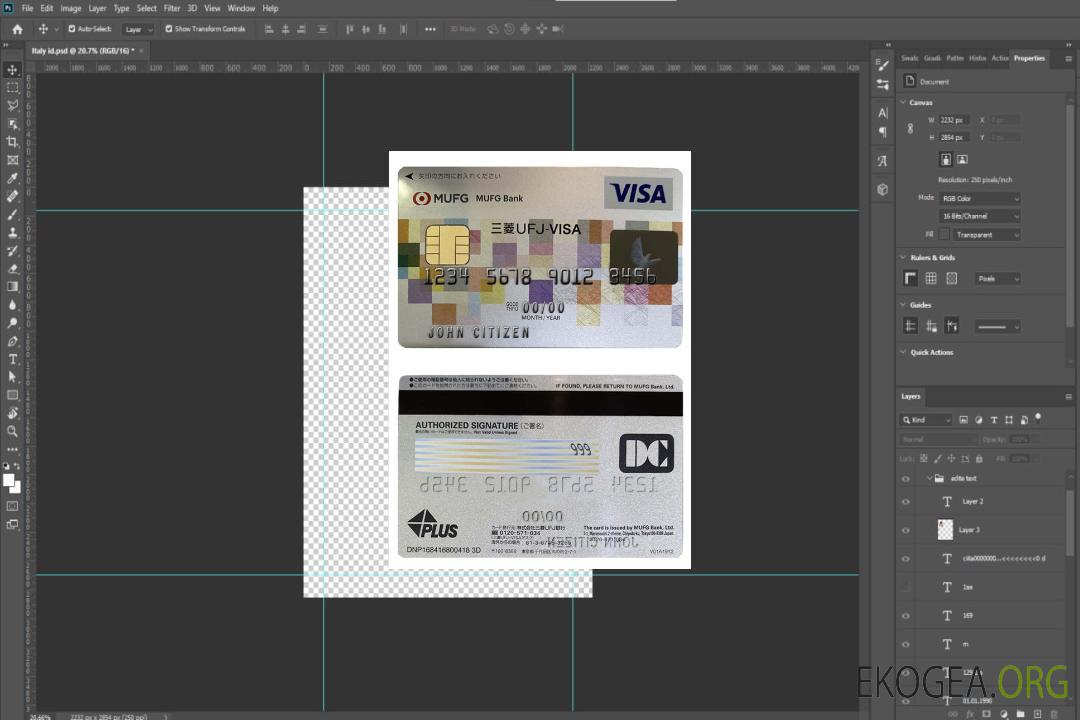Select the Rectangular Marquee tool
The width and height of the screenshot is (1080, 720).
tap(12, 88)
